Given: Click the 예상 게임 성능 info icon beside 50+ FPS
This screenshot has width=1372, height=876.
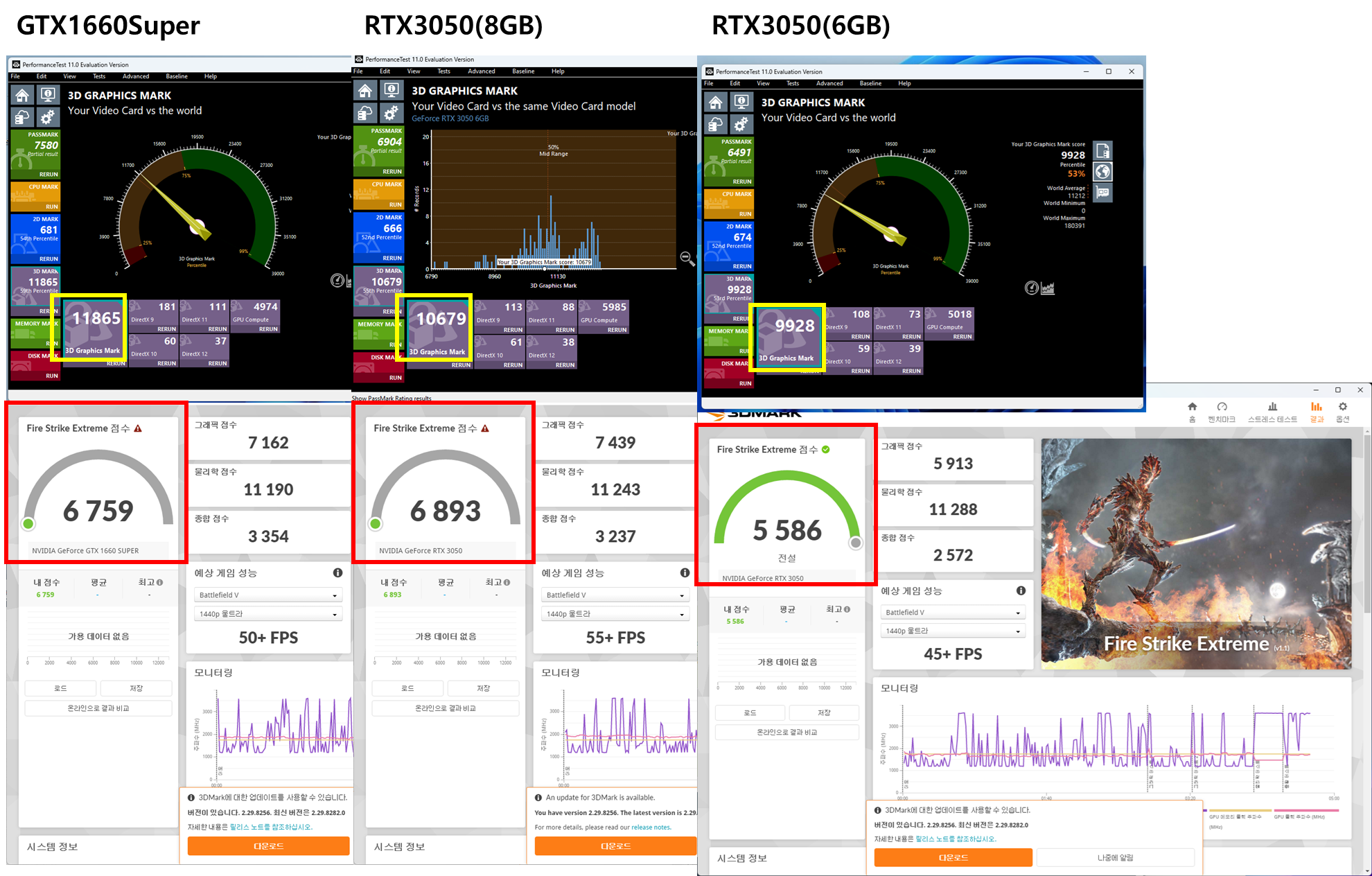Looking at the screenshot, I should click(337, 573).
